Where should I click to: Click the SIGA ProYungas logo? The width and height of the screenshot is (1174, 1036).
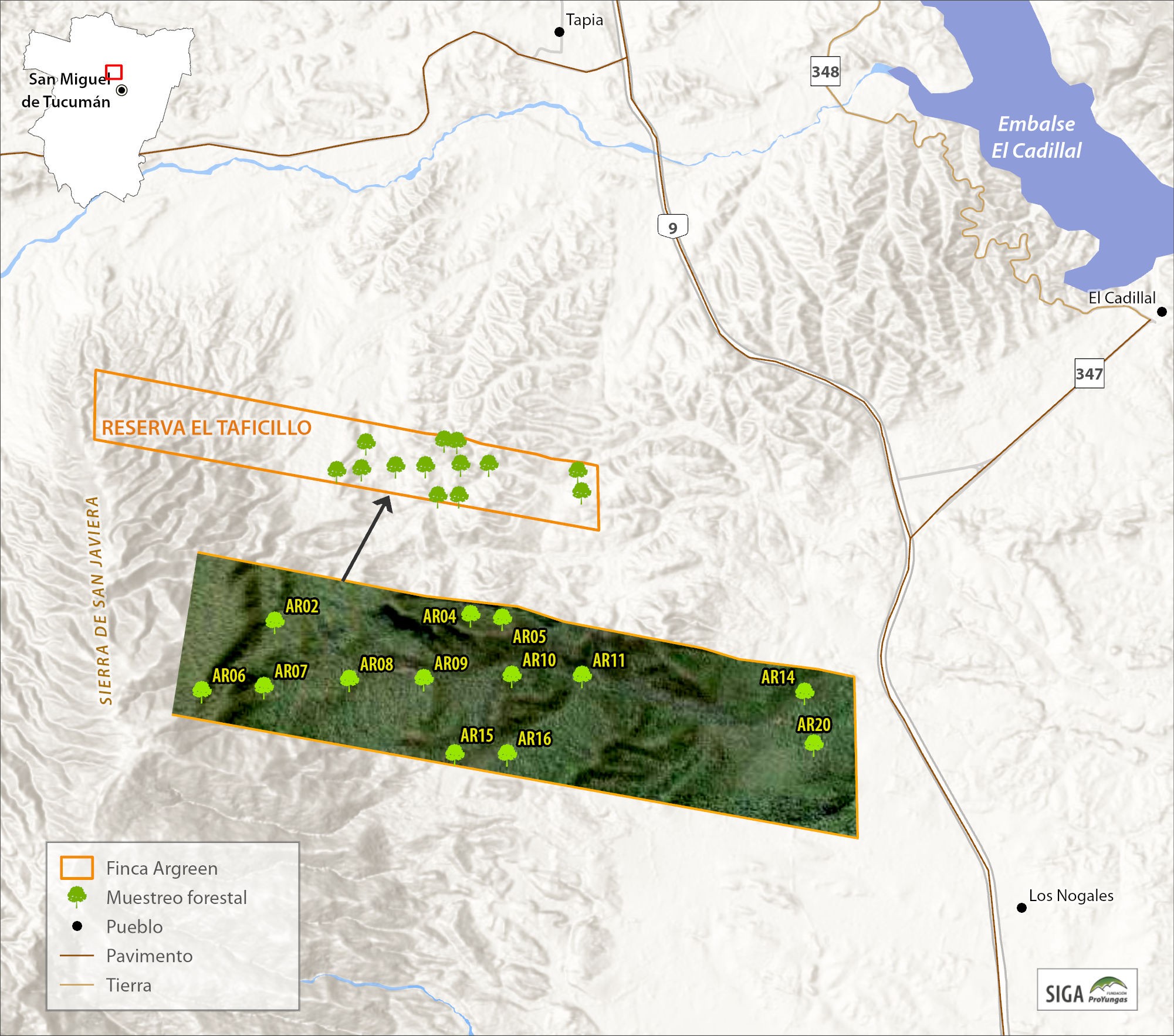(x=1087, y=990)
